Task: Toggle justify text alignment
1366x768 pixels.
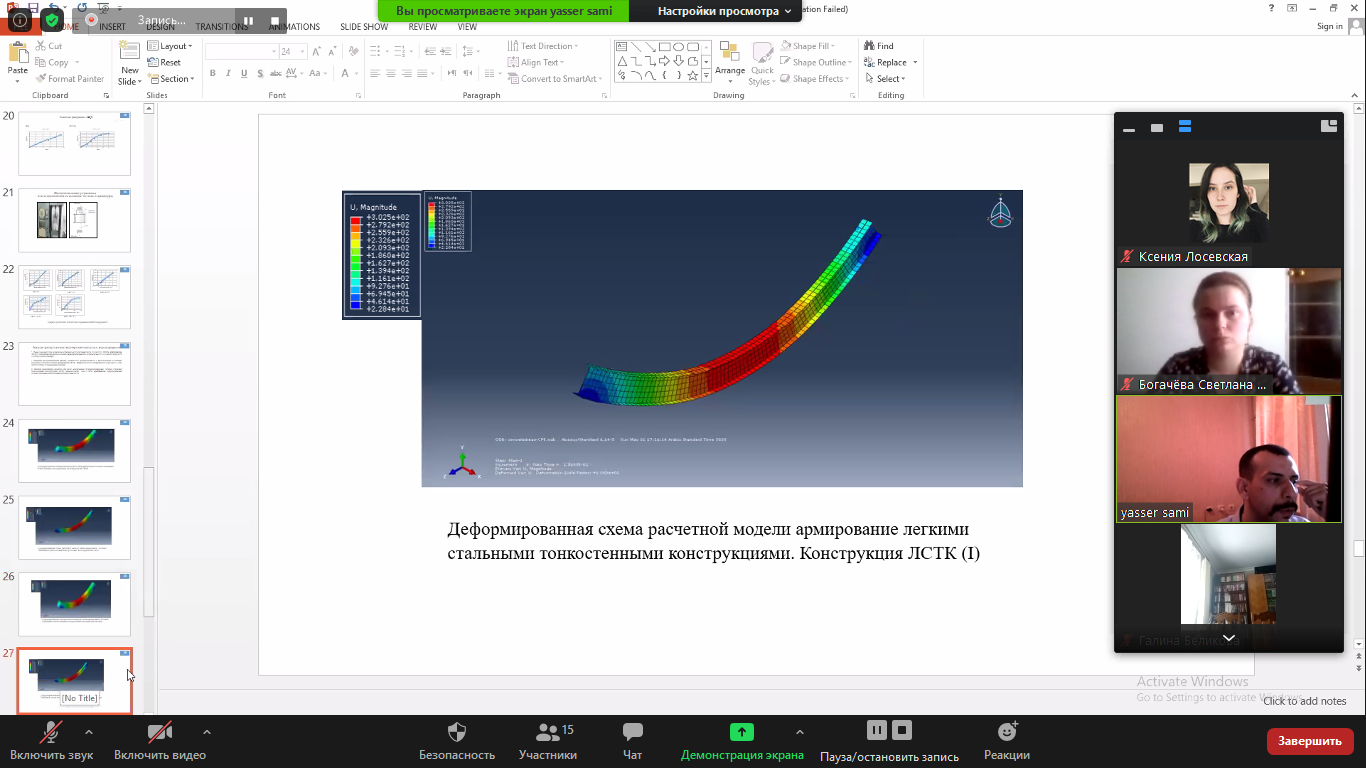Action: pos(423,74)
